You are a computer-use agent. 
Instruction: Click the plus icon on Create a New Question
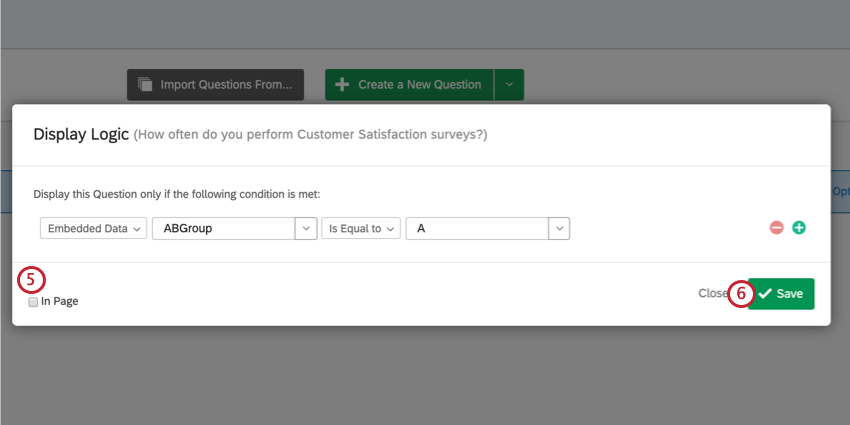342,85
